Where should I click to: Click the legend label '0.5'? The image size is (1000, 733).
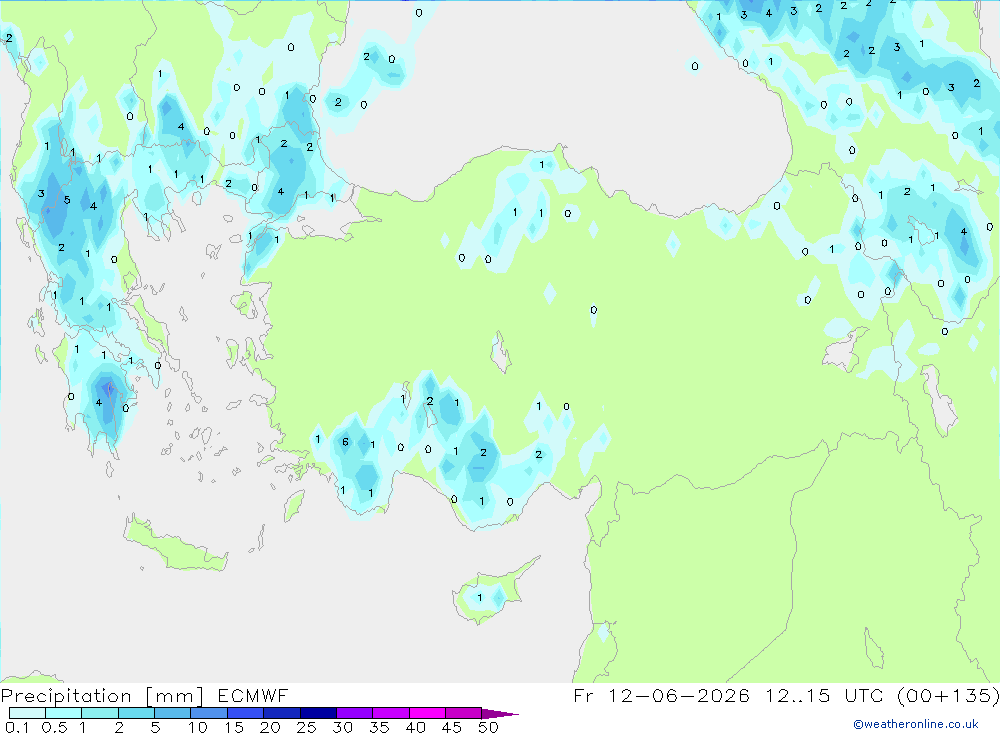pyautogui.click(x=55, y=727)
